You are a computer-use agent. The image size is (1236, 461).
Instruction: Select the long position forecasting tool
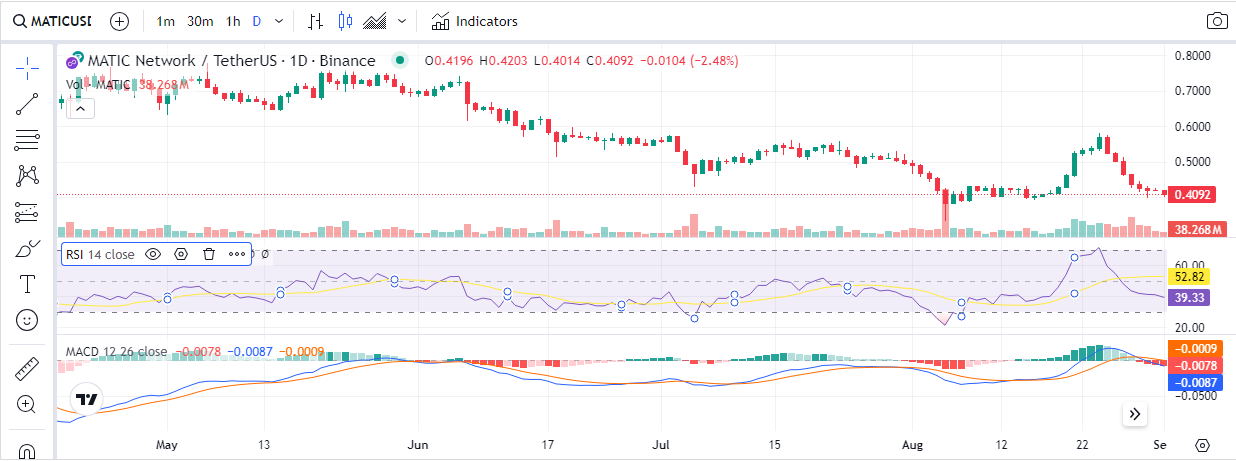click(27, 212)
